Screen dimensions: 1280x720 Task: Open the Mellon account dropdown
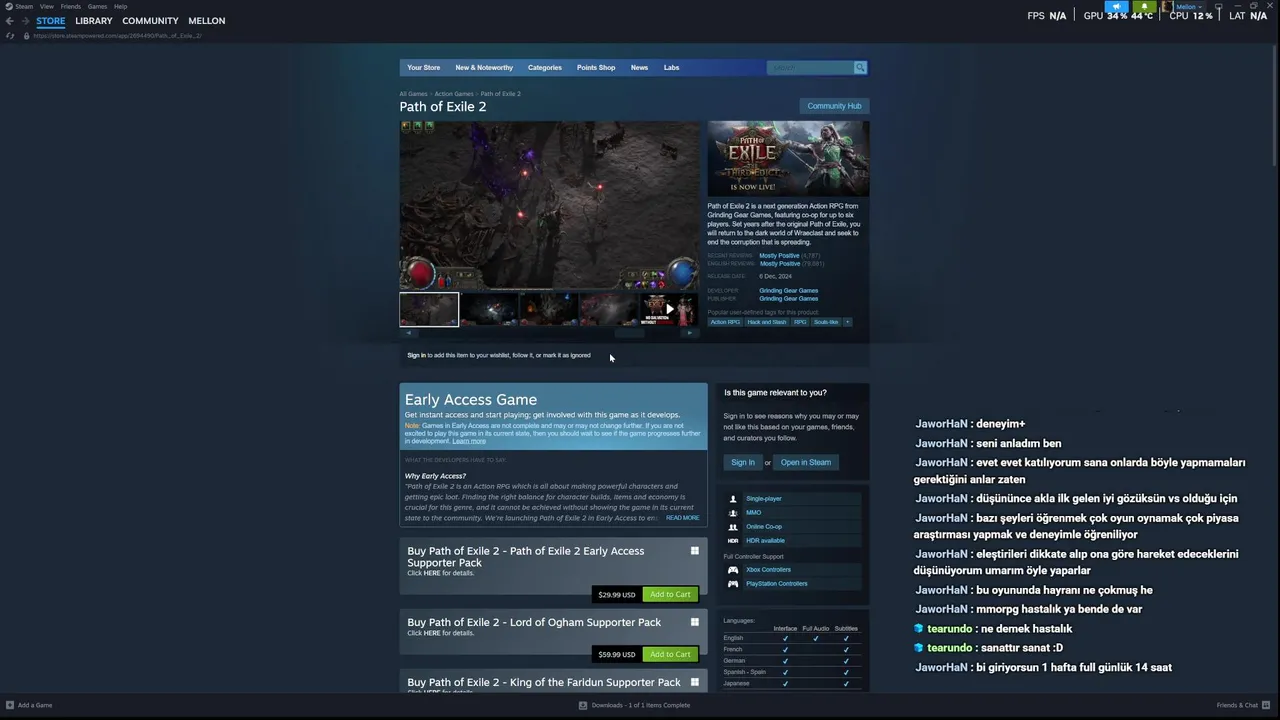(x=1189, y=7)
